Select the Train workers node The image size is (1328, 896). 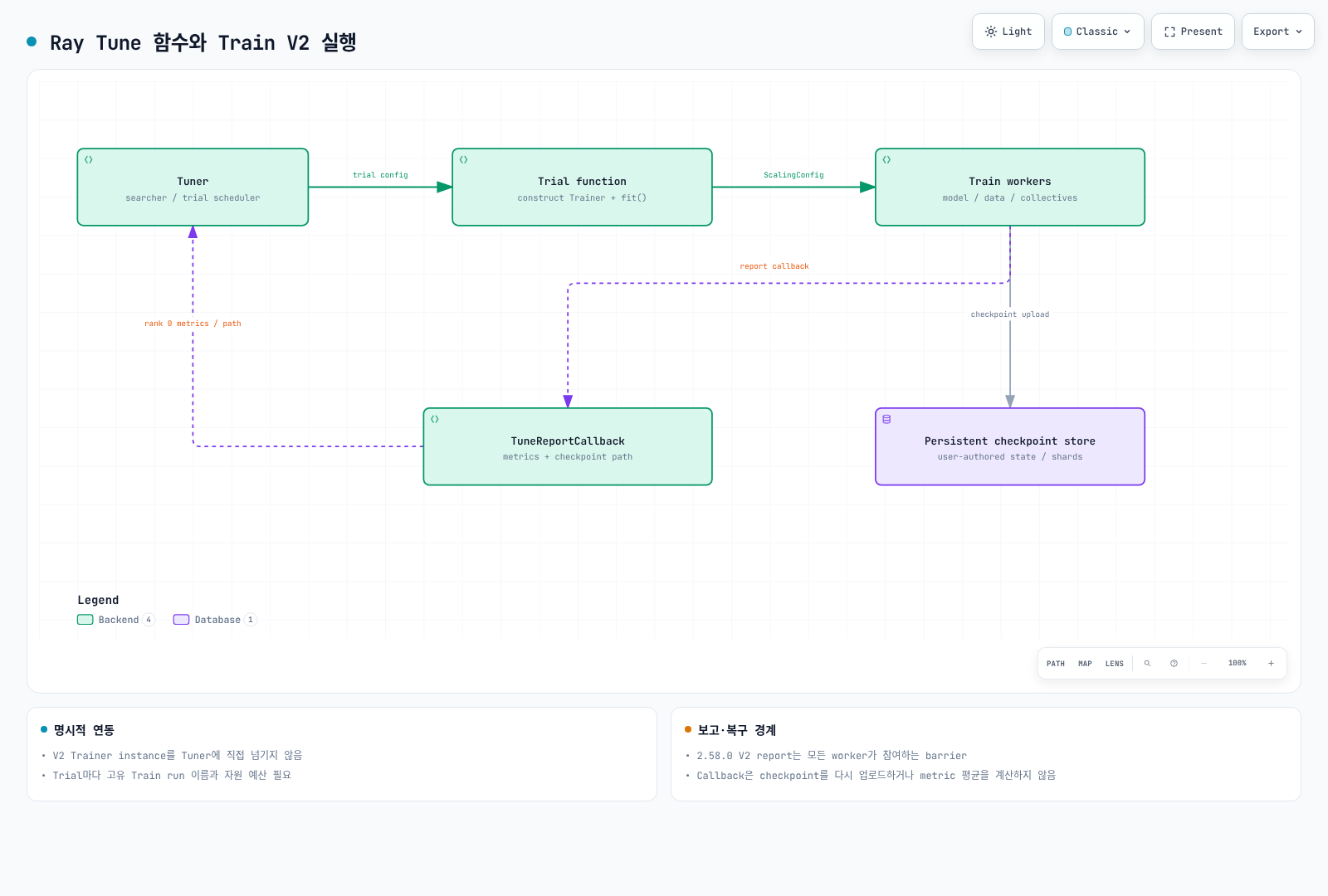tap(1010, 187)
